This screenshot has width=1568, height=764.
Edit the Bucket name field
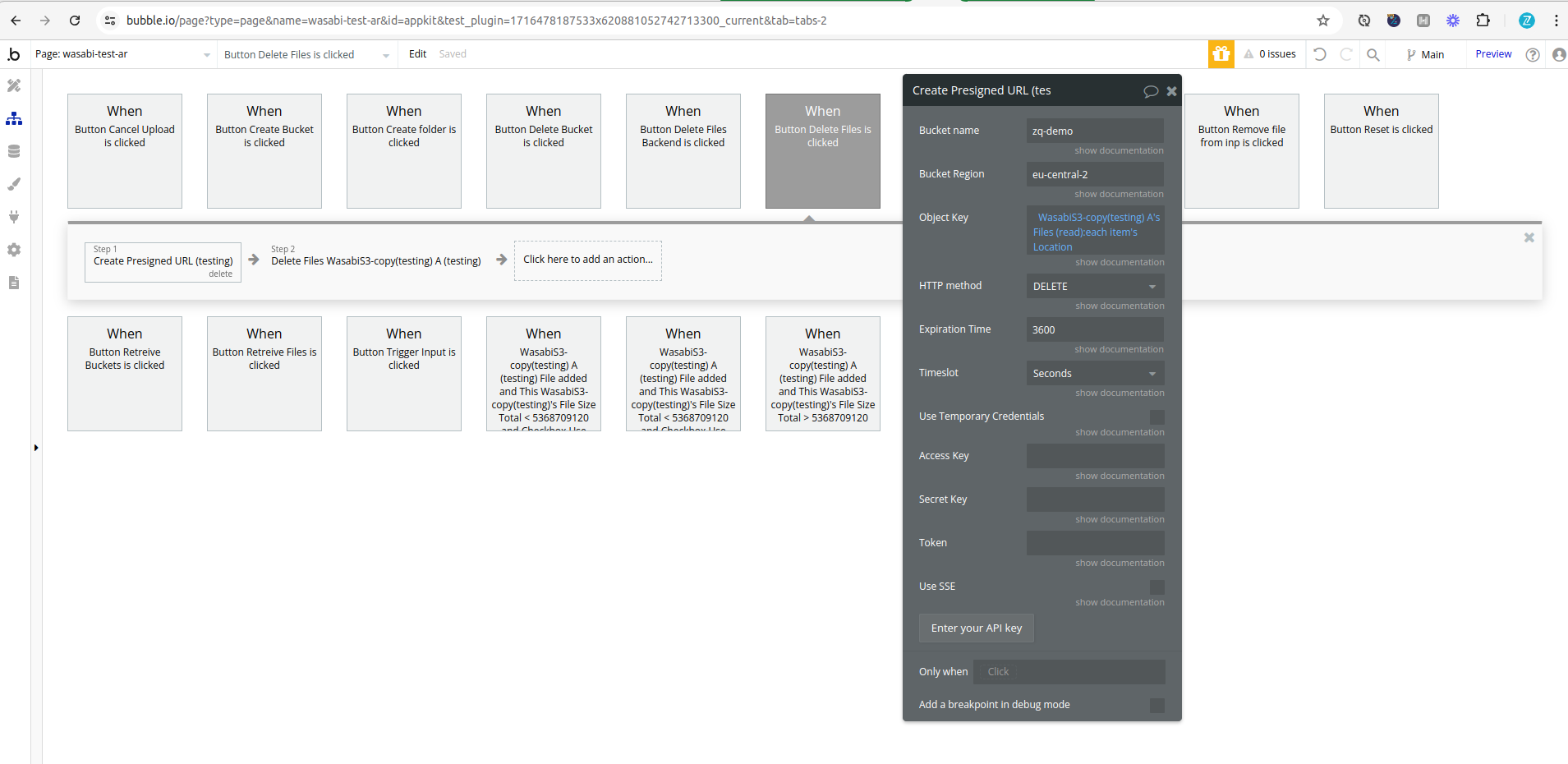pos(1095,131)
